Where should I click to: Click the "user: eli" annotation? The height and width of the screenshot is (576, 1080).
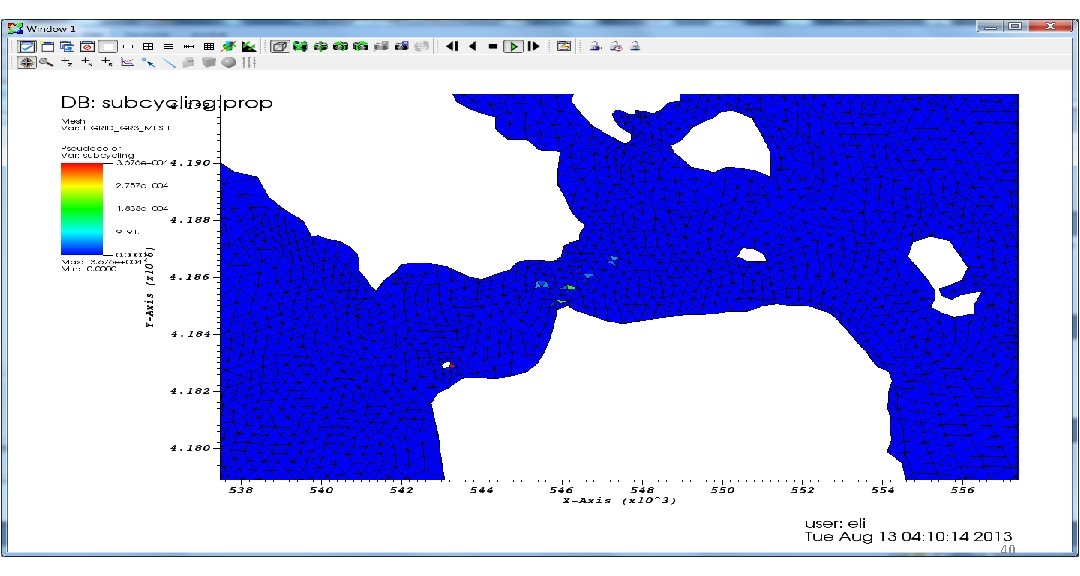[835, 524]
